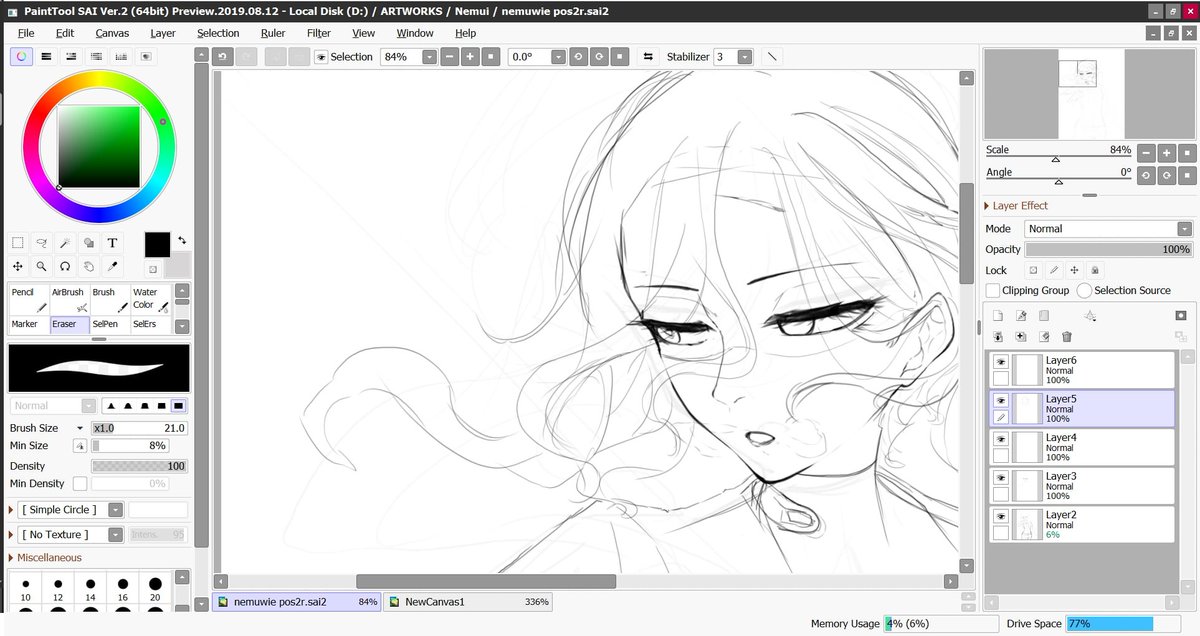Create a new normal layer
The width and height of the screenshot is (1200, 636).
click(x=998, y=315)
